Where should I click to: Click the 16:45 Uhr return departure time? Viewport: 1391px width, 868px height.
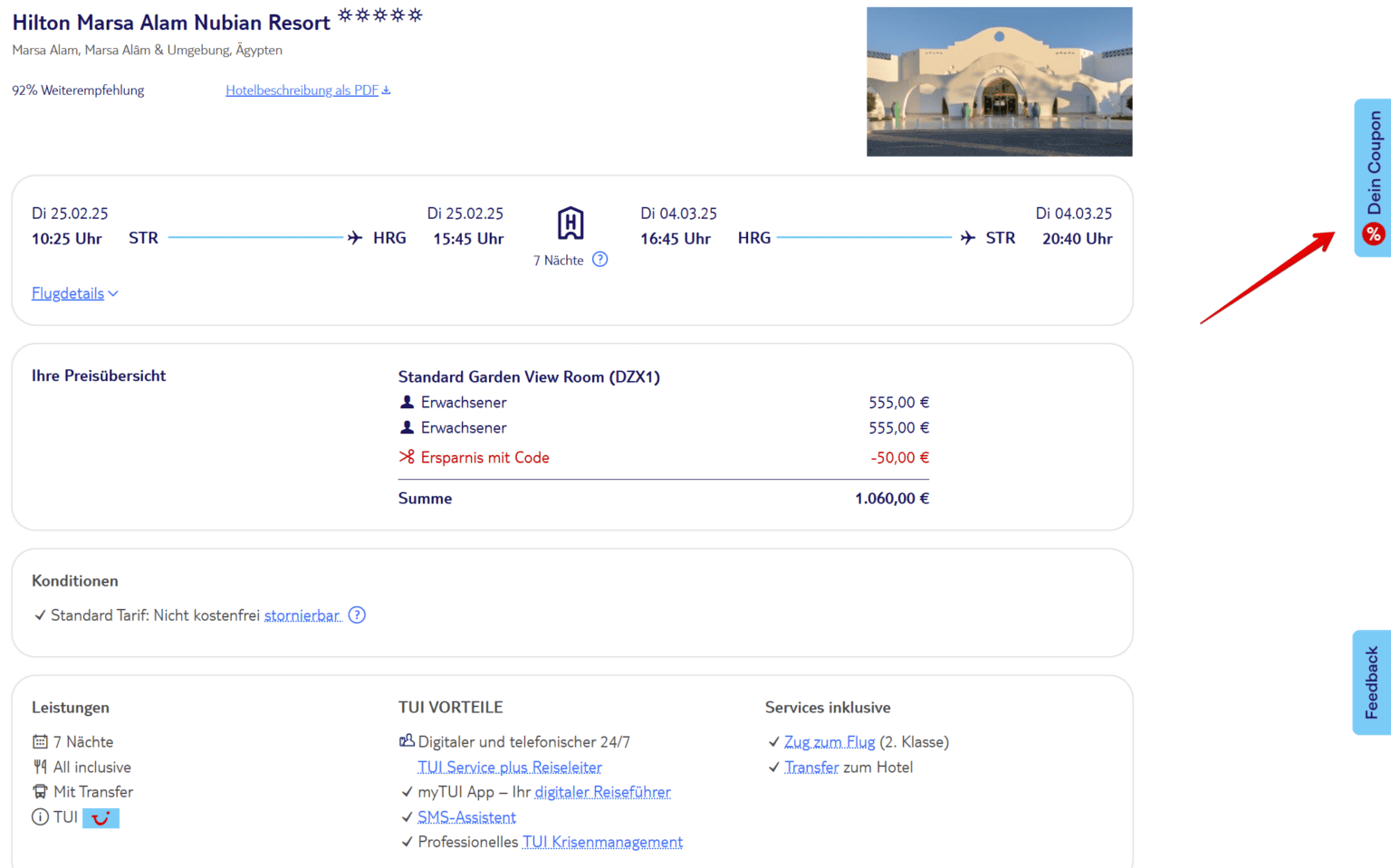click(x=676, y=239)
